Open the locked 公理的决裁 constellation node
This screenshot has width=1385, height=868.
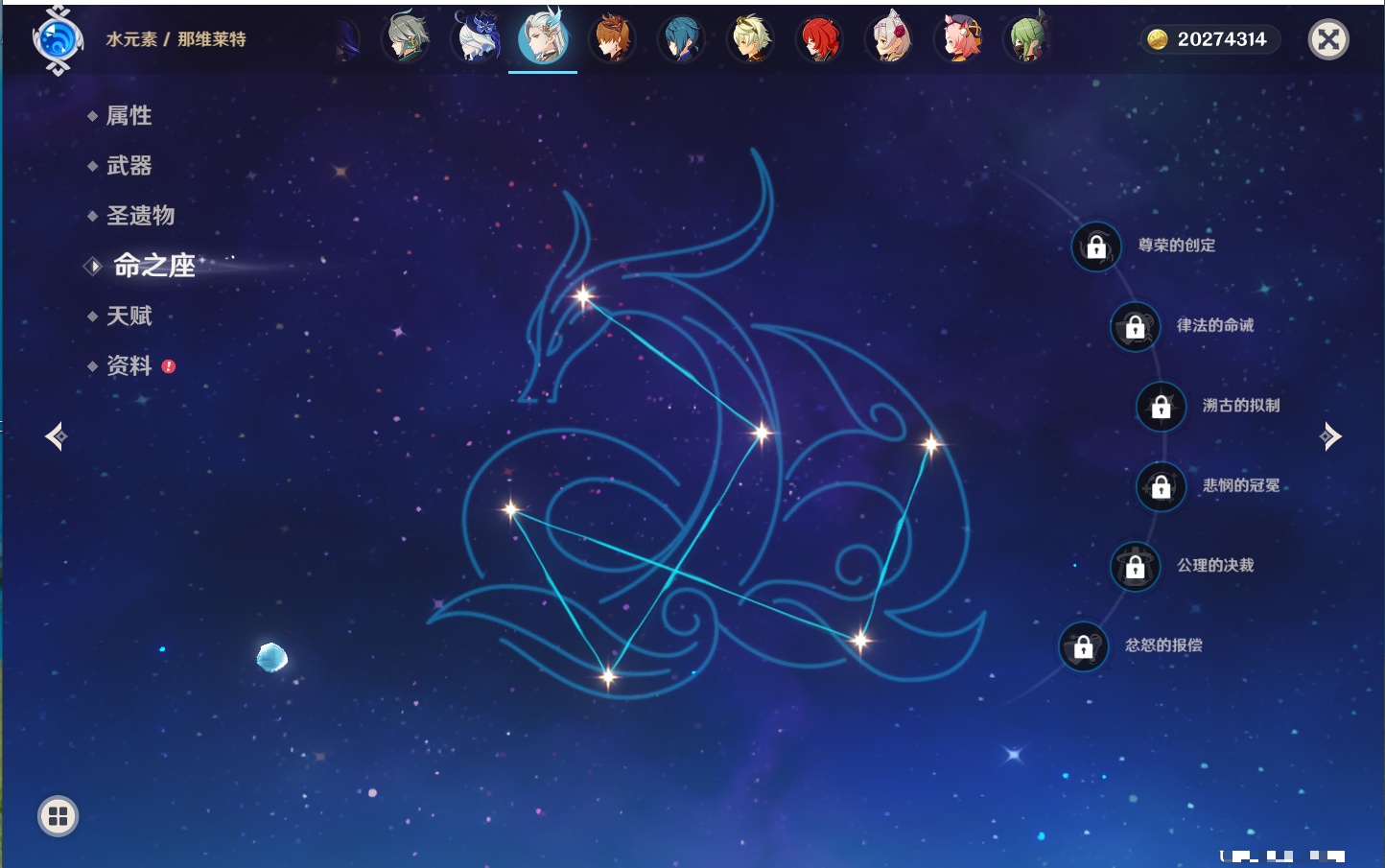pyautogui.click(x=1135, y=567)
